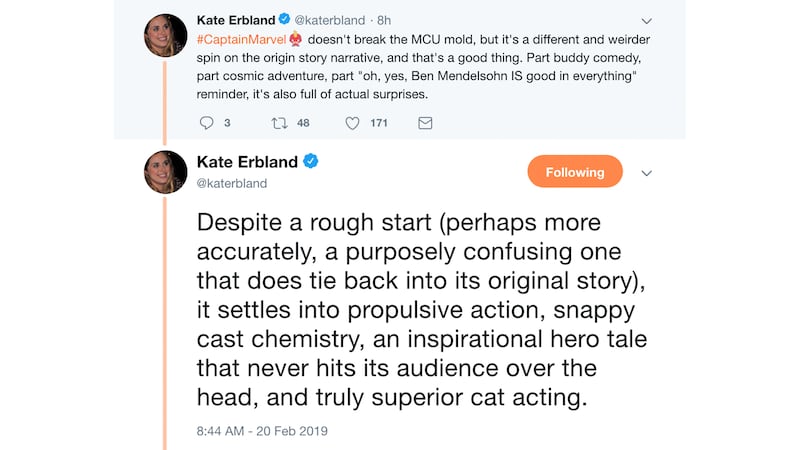Click the envelope direct message icon
Viewport: 800px width, 450px height.
point(425,123)
